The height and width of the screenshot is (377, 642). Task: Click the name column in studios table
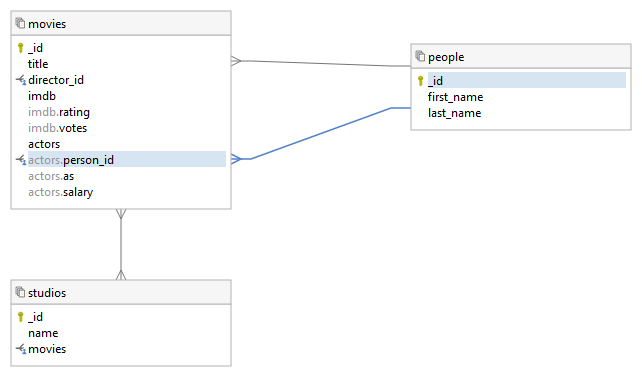coord(43,333)
